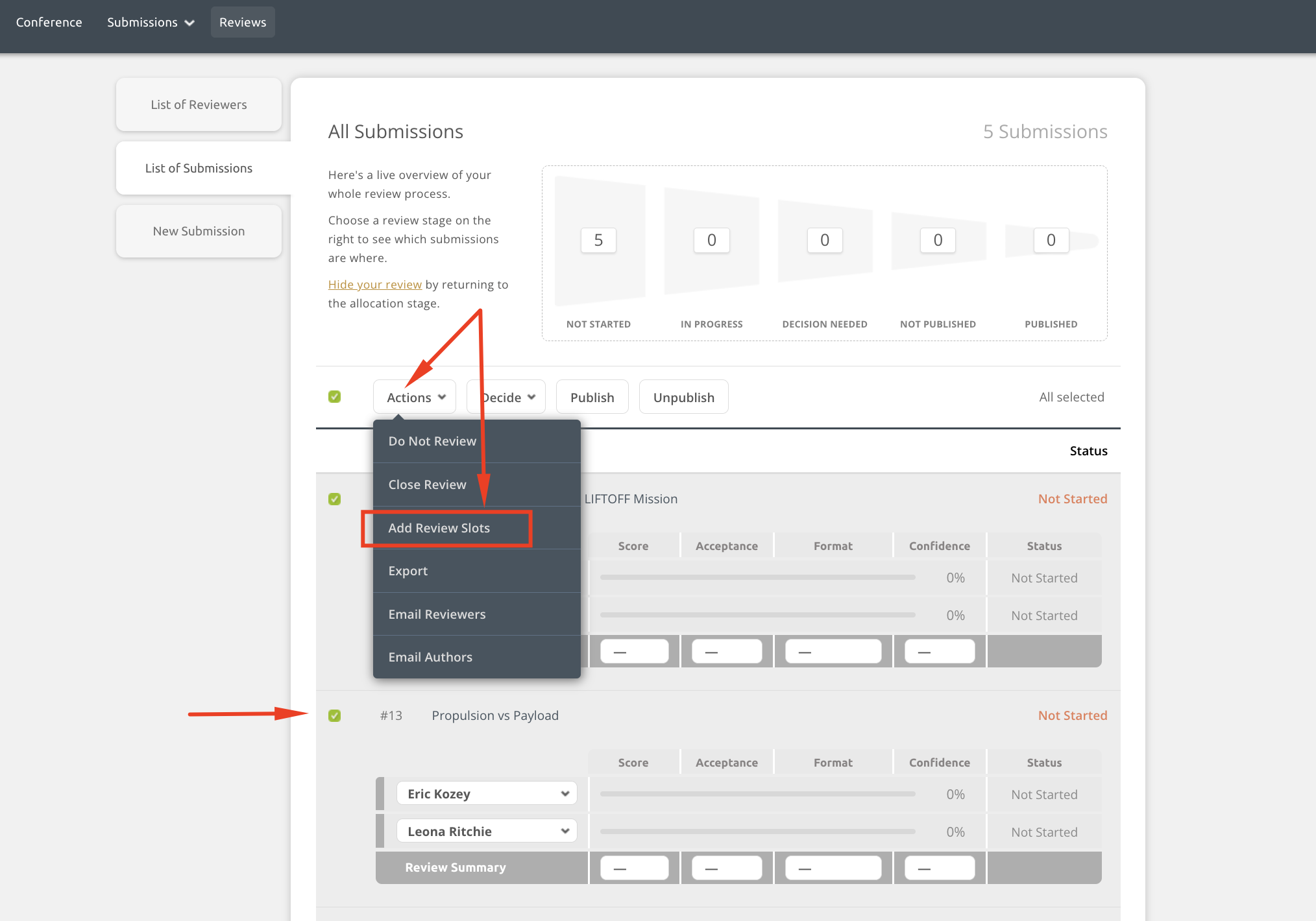Click the Not Published stage counter
This screenshot has width=1316, height=921.
(x=938, y=240)
